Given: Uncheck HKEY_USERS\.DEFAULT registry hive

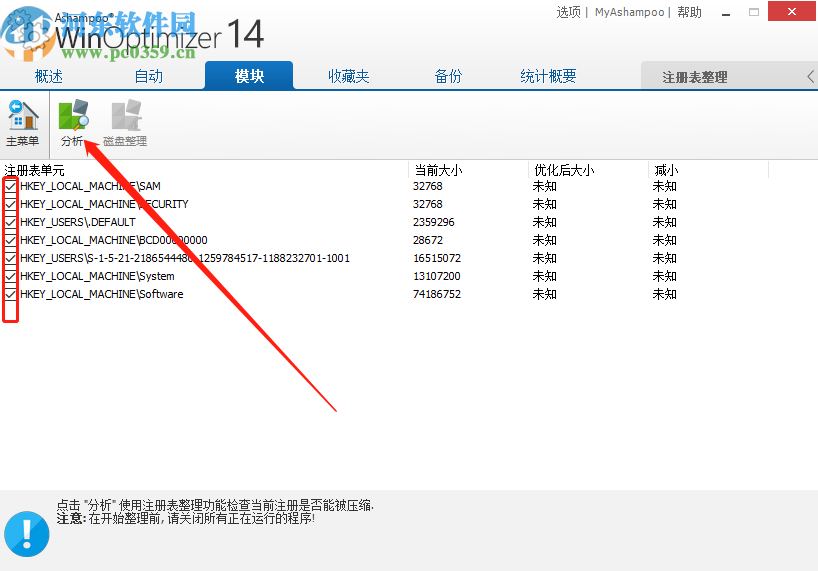Looking at the screenshot, I should click(x=10, y=222).
